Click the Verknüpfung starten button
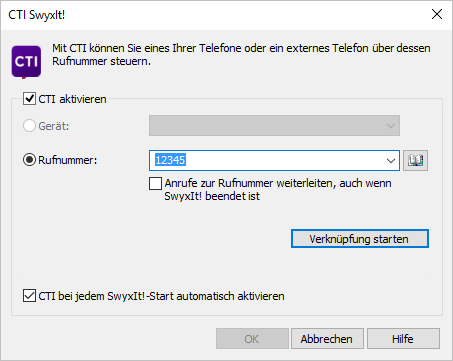Screen dimensions: 453x361 point(360,239)
